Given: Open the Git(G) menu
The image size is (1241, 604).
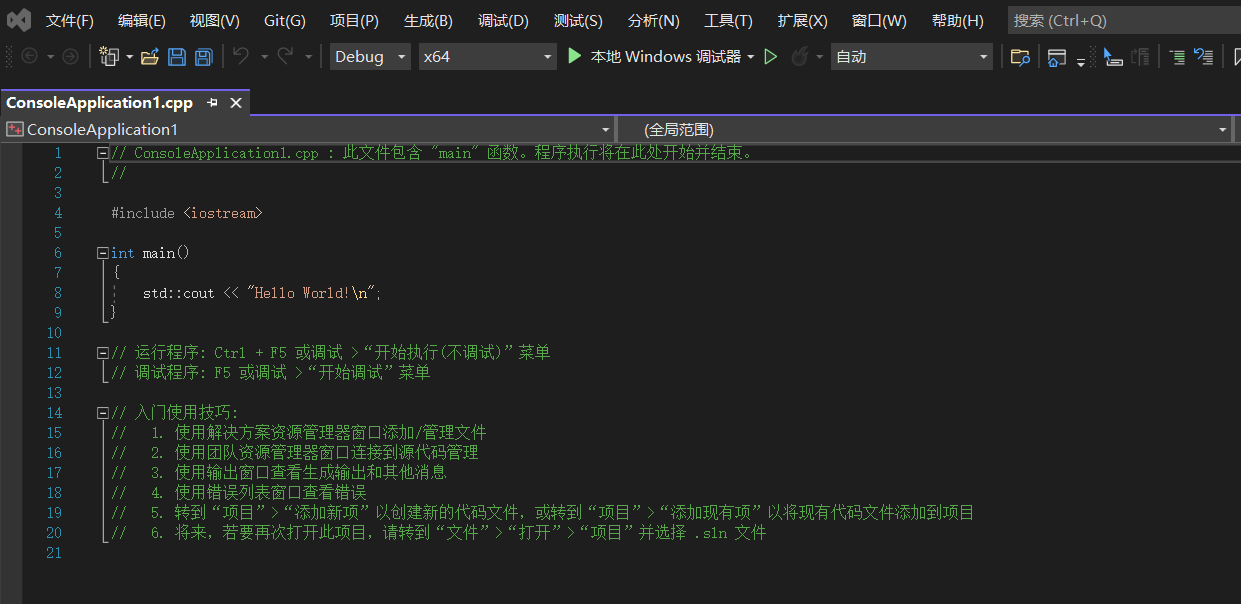Looking at the screenshot, I should click(x=287, y=19).
